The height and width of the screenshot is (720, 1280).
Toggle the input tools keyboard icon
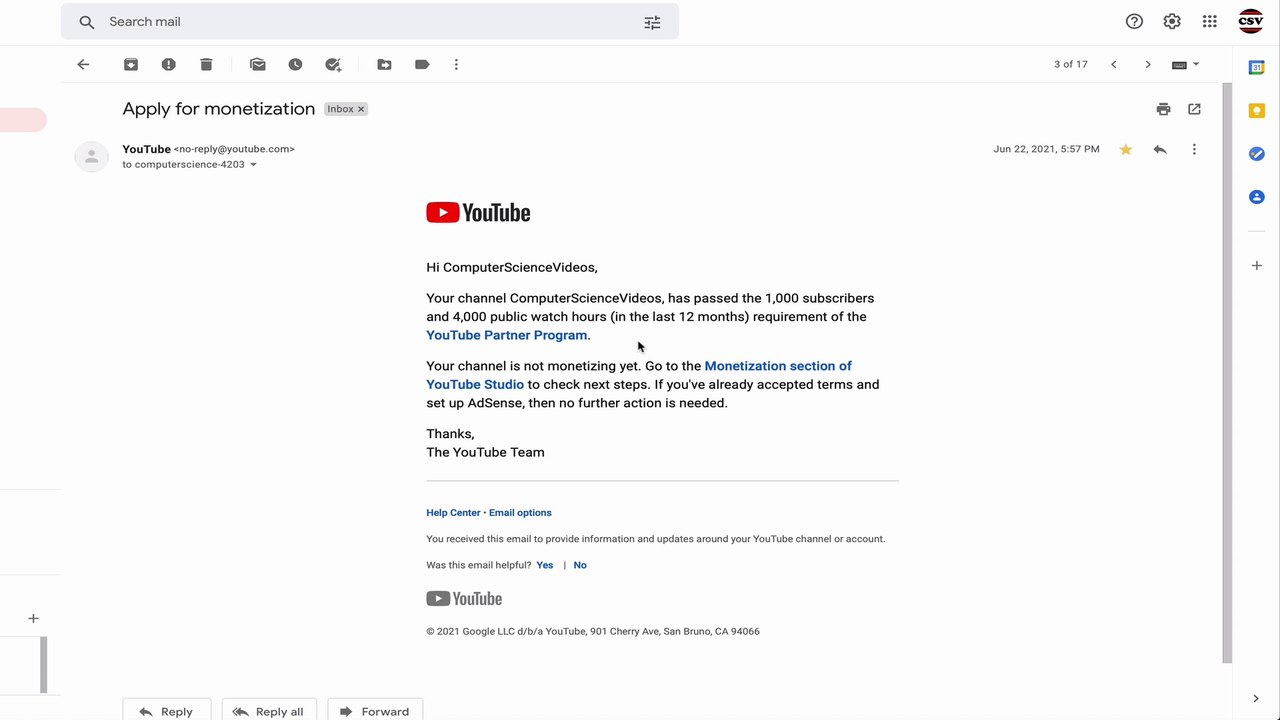[x=1179, y=65]
